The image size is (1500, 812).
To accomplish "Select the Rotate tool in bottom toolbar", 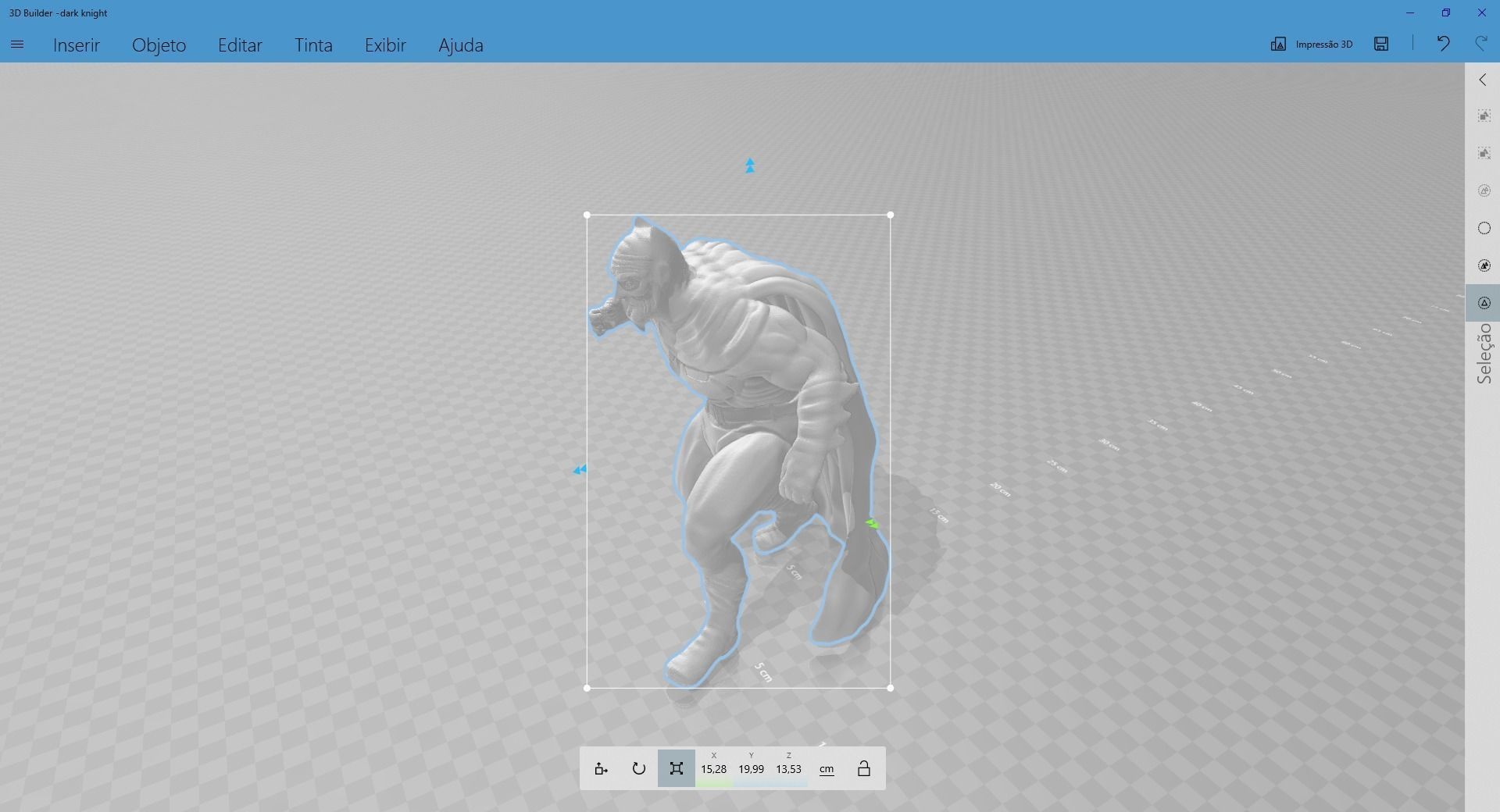I will coord(638,769).
